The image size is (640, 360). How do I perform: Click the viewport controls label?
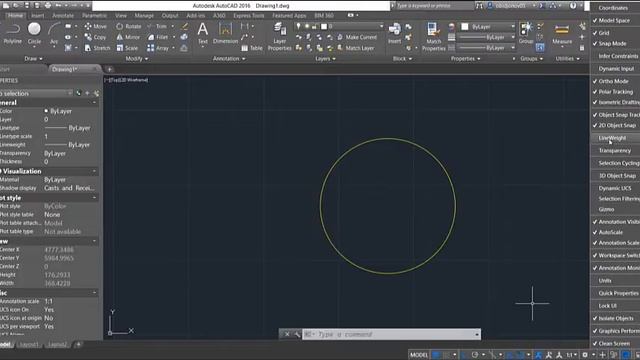point(126,80)
